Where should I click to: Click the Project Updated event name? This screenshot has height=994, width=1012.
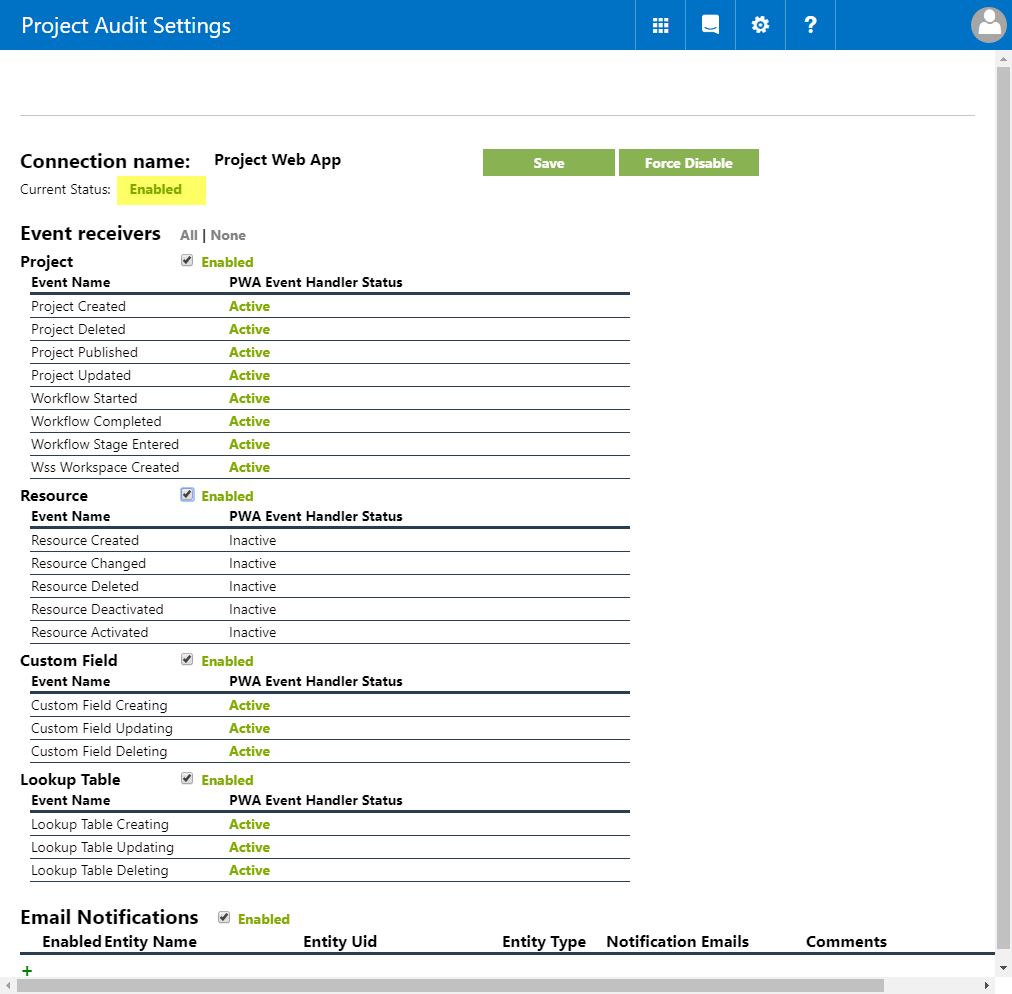[81, 376]
